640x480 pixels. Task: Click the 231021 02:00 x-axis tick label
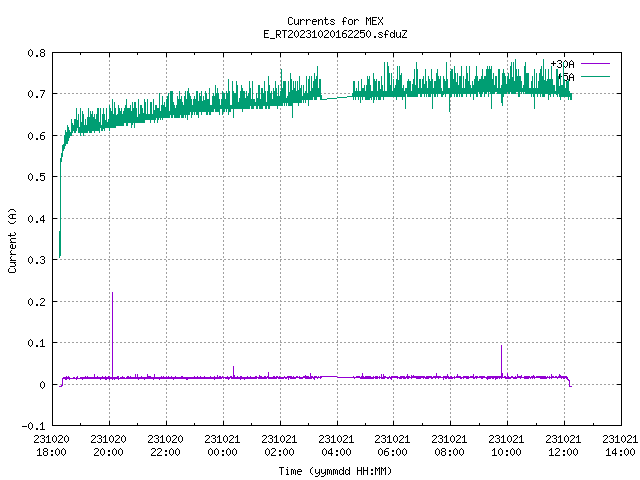(x=279, y=446)
